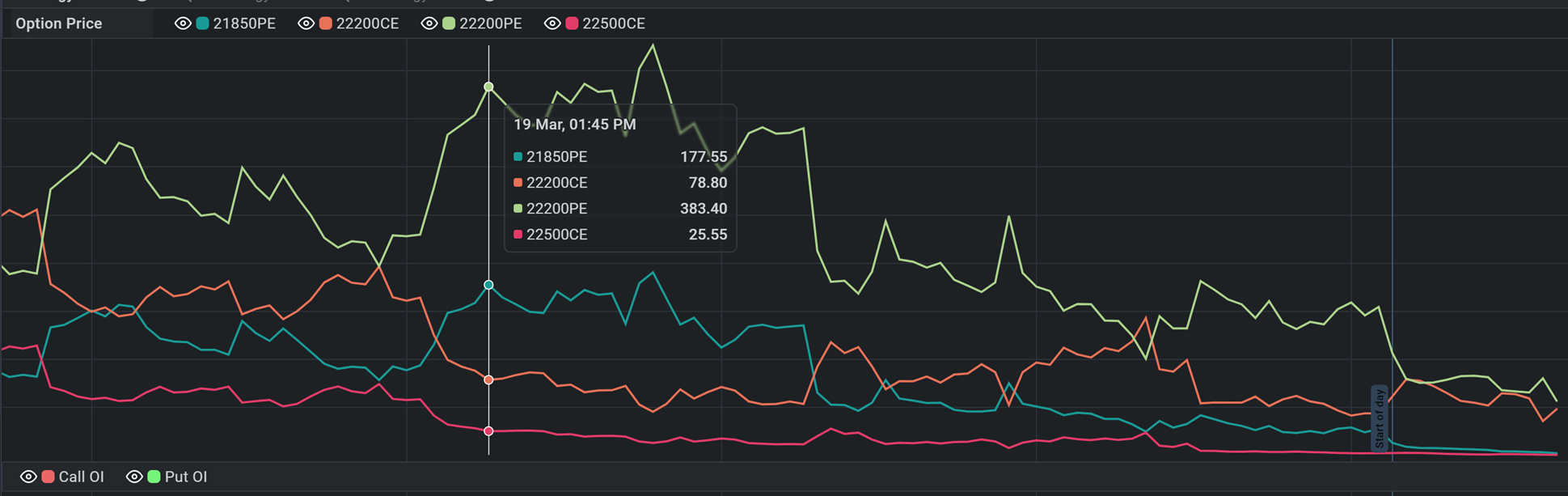Click the red Call OI swatch
Screen dimensions: 1568x496
[x=48, y=477]
